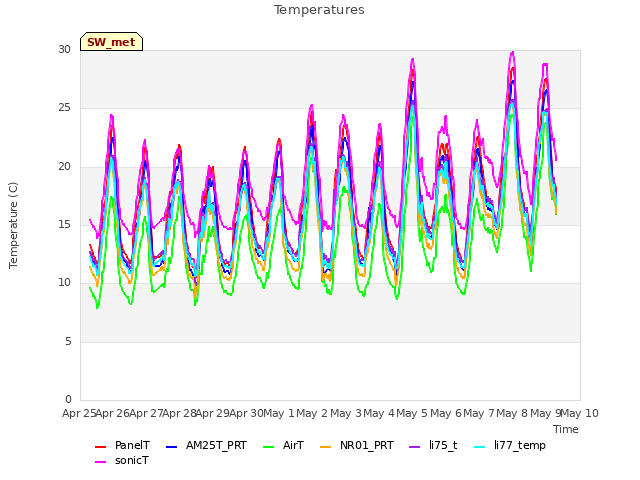Click the magenta sonicT legend swatch

pyautogui.click(x=100, y=462)
